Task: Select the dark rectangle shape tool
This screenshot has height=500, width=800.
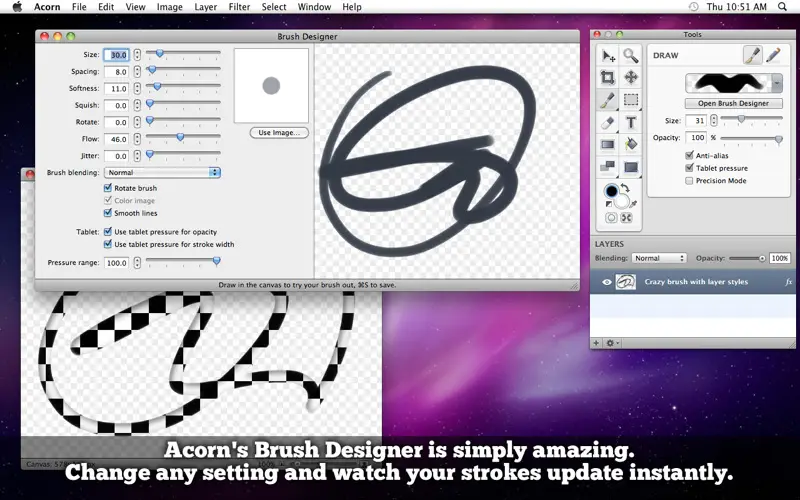Action: coord(631,167)
